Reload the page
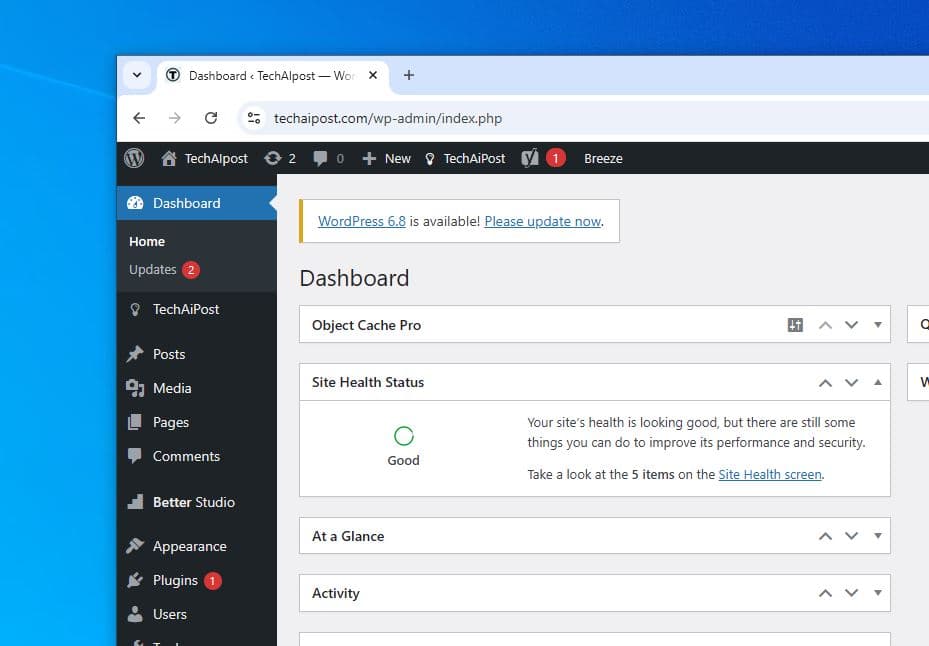This screenshot has height=646, width=929. 211,118
